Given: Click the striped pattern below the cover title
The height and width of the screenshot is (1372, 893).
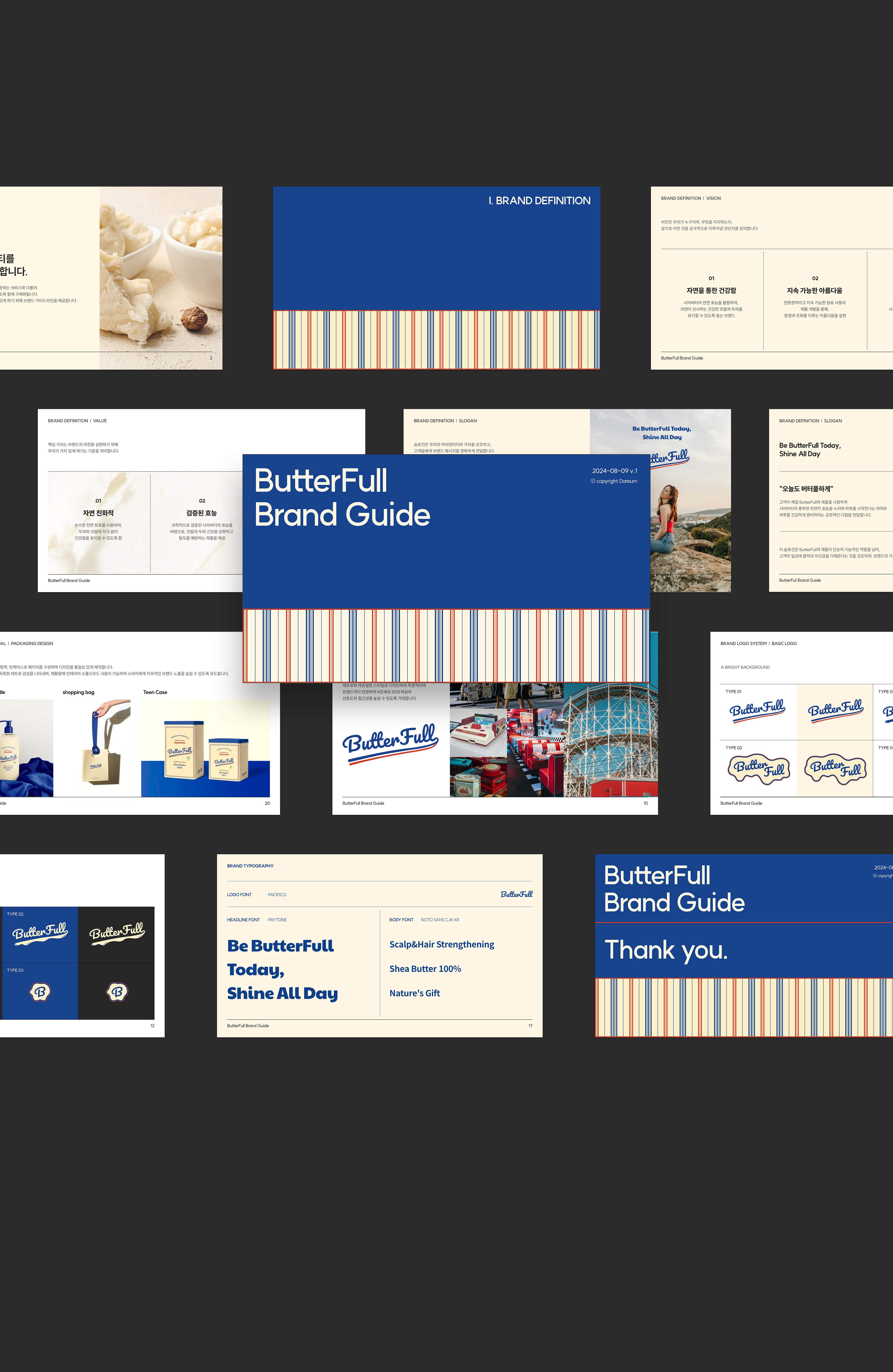Looking at the screenshot, I should pyautogui.click(x=446, y=646).
